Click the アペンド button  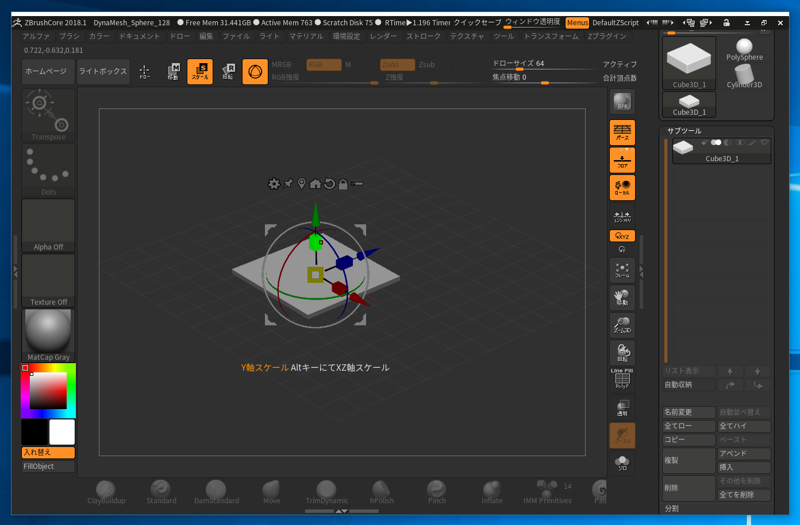[x=743, y=454]
